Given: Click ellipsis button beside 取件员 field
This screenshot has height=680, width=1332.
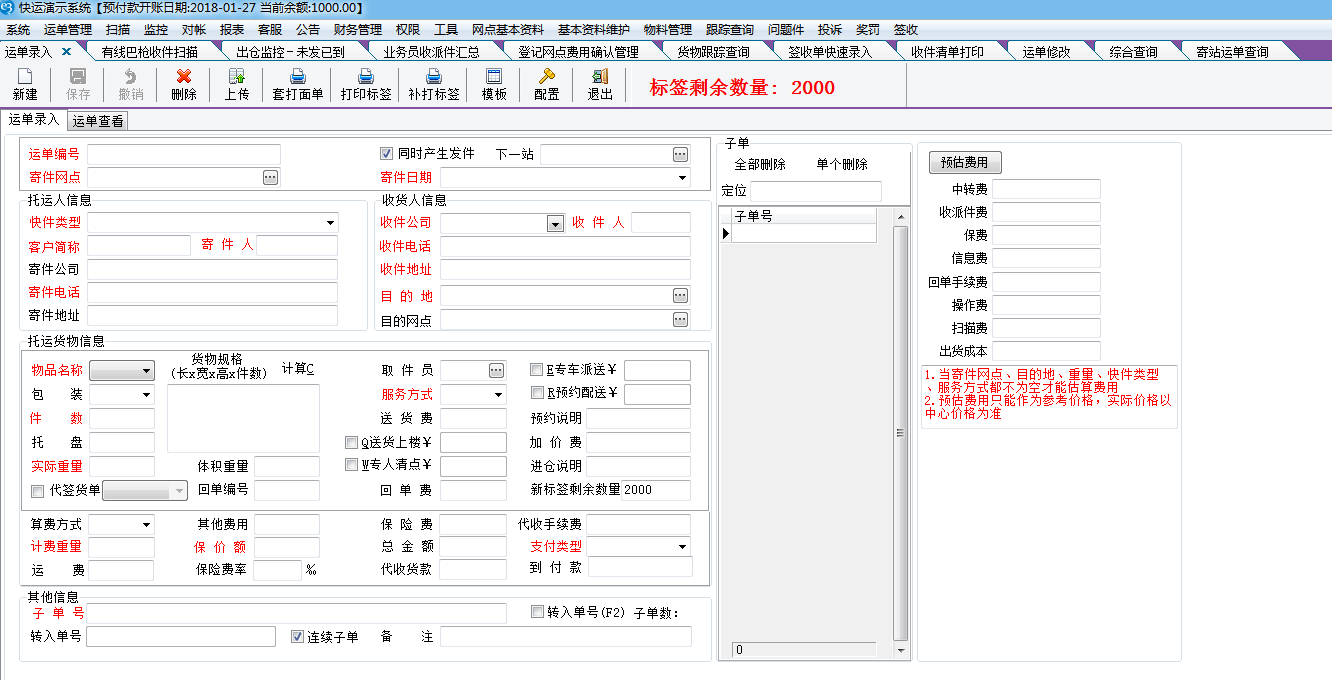Looking at the screenshot, I should (x=496, y=370).
